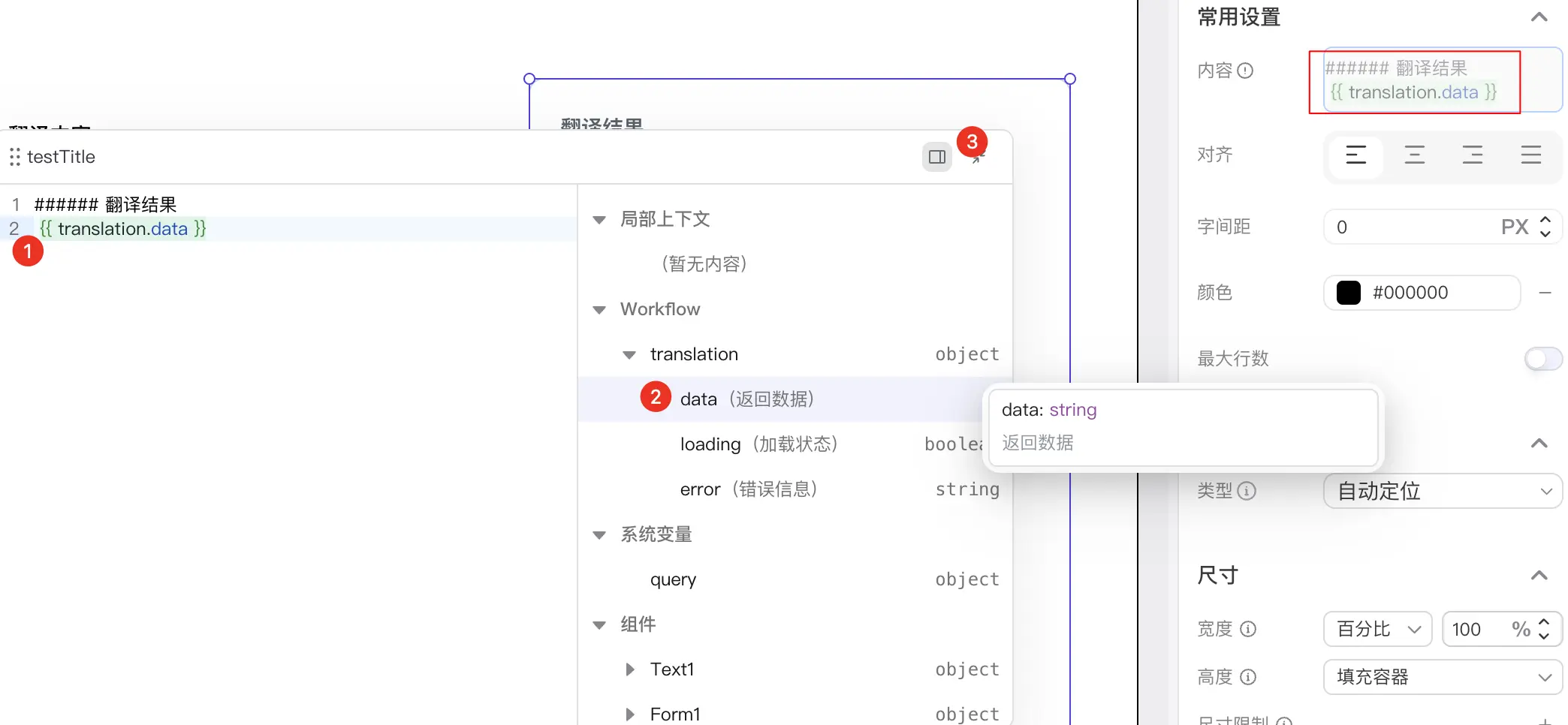The width and height of the screenshot is (1568, 725).
Task: Click the 字间距 value input field
Action: point(1412,227)
